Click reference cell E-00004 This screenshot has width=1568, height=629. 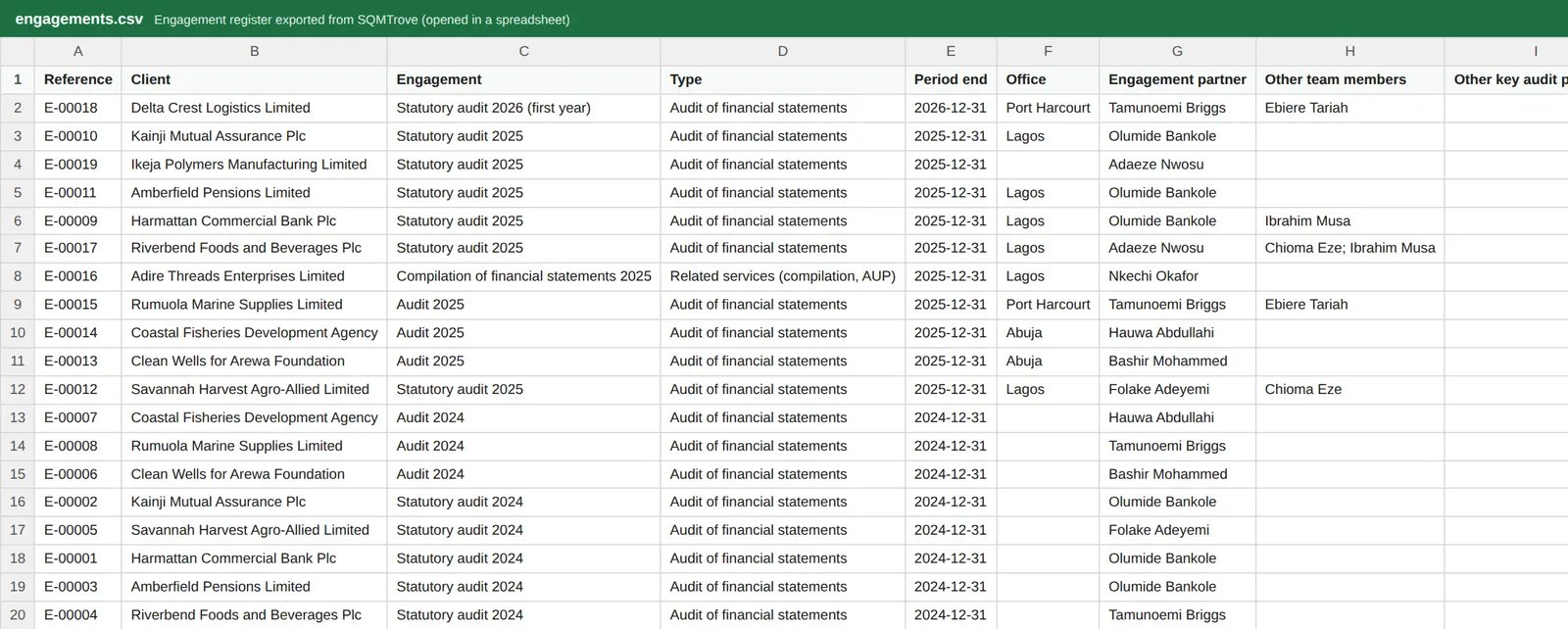[x=77, y=615]
